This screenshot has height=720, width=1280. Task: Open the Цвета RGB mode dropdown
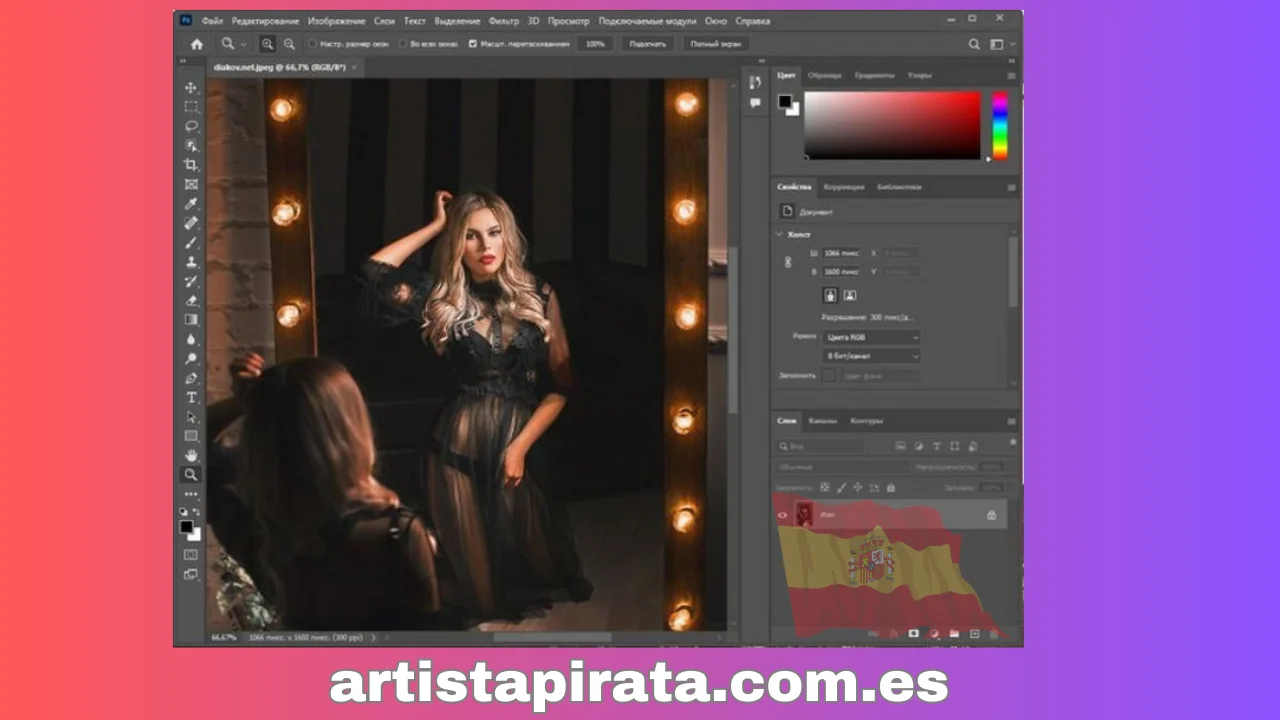tap(872, 338)
